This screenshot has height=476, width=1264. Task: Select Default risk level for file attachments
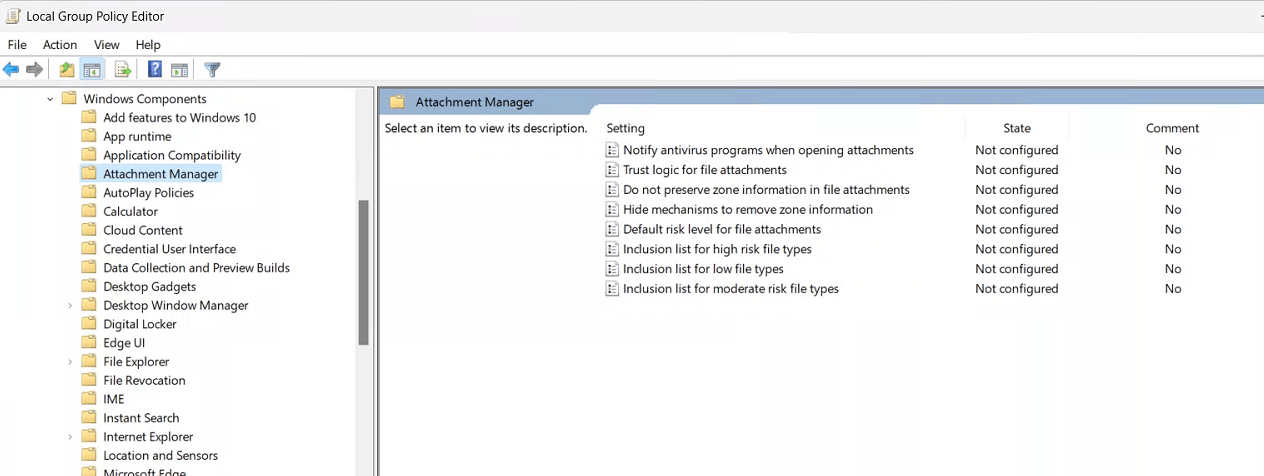tap(722, 229)
